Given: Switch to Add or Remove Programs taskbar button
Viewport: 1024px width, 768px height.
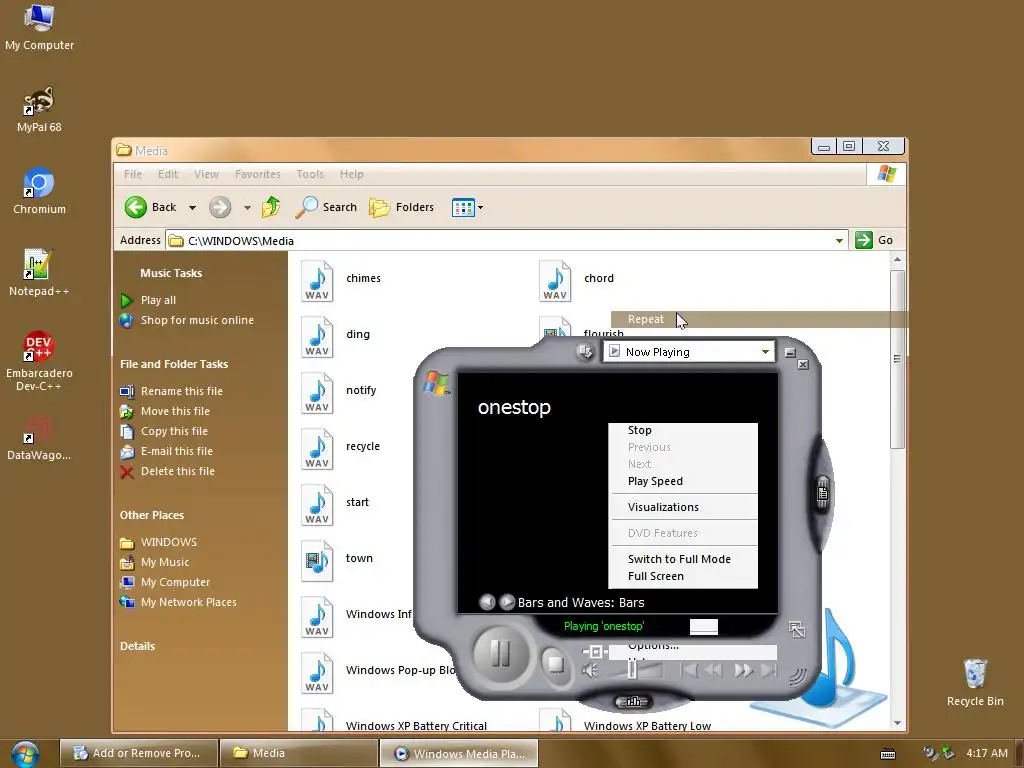Looking at the screenshot, I should 138,754.
